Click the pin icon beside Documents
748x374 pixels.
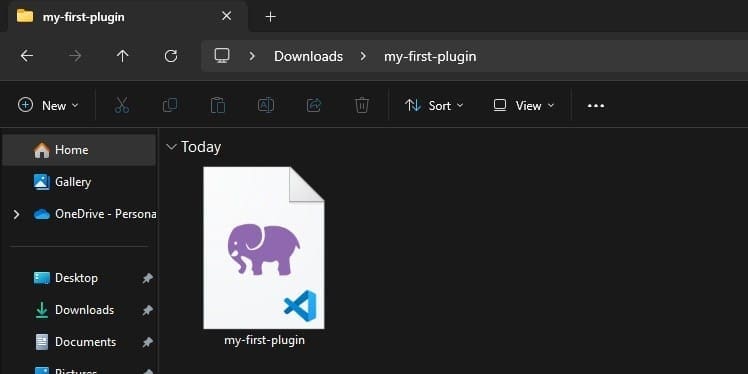point(148,342)
